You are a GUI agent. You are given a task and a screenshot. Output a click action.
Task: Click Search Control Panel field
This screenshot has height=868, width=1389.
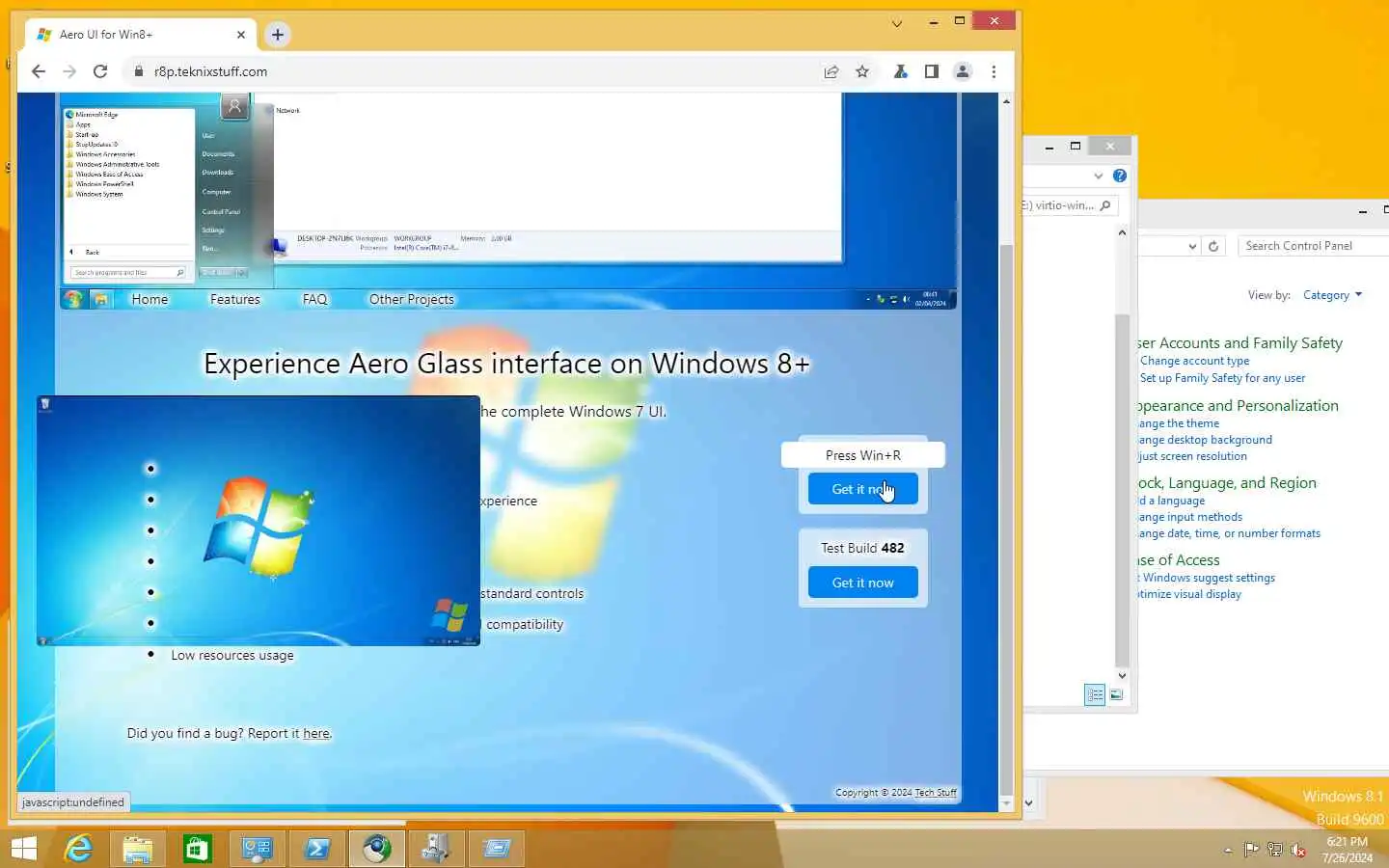point(1314,246)
